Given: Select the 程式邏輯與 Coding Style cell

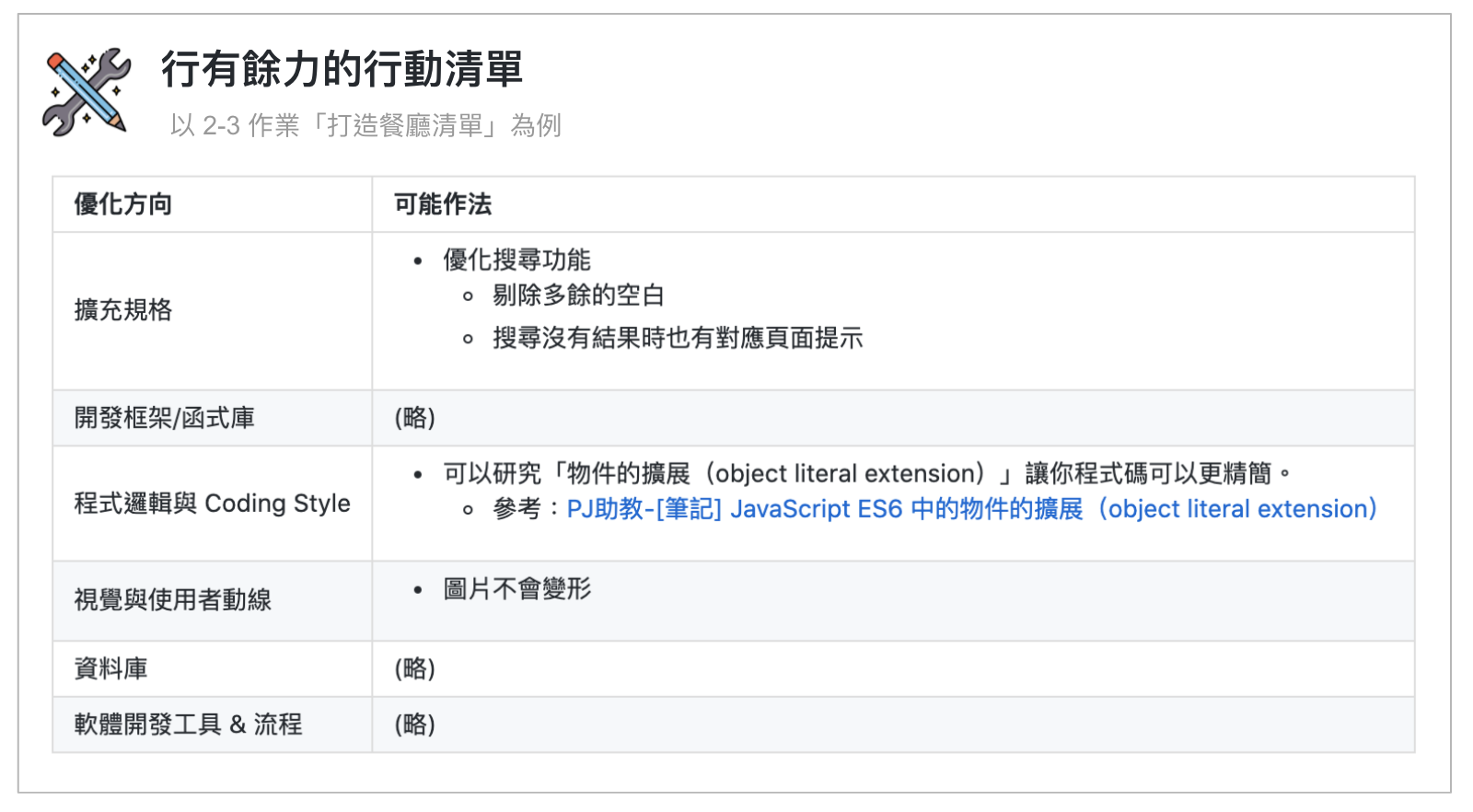Looking at the screenshot, I should point(213,504).
